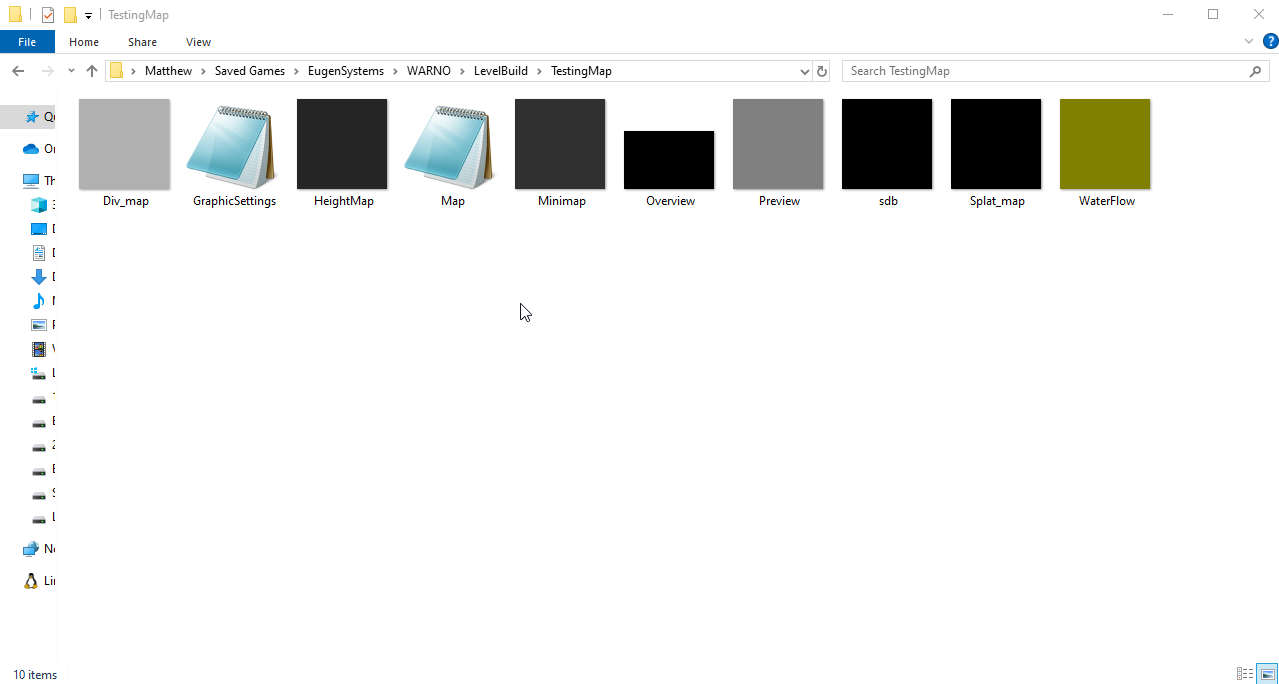Click the Up one level arrow
The width and height of the screenshot is (1279, 684).
92,71
